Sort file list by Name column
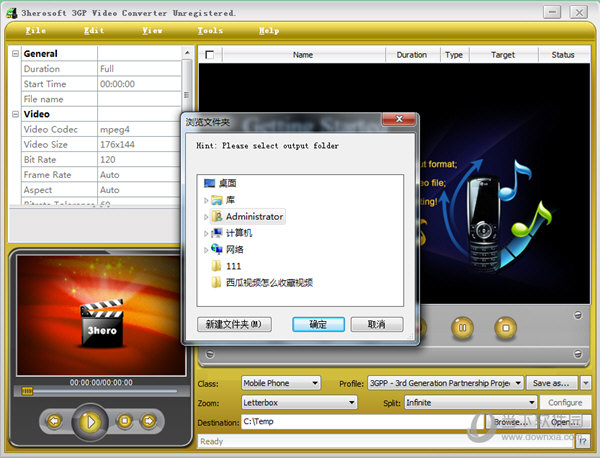Screen dimensions: 600x458 pyautogui.click(x=303, y=55)
